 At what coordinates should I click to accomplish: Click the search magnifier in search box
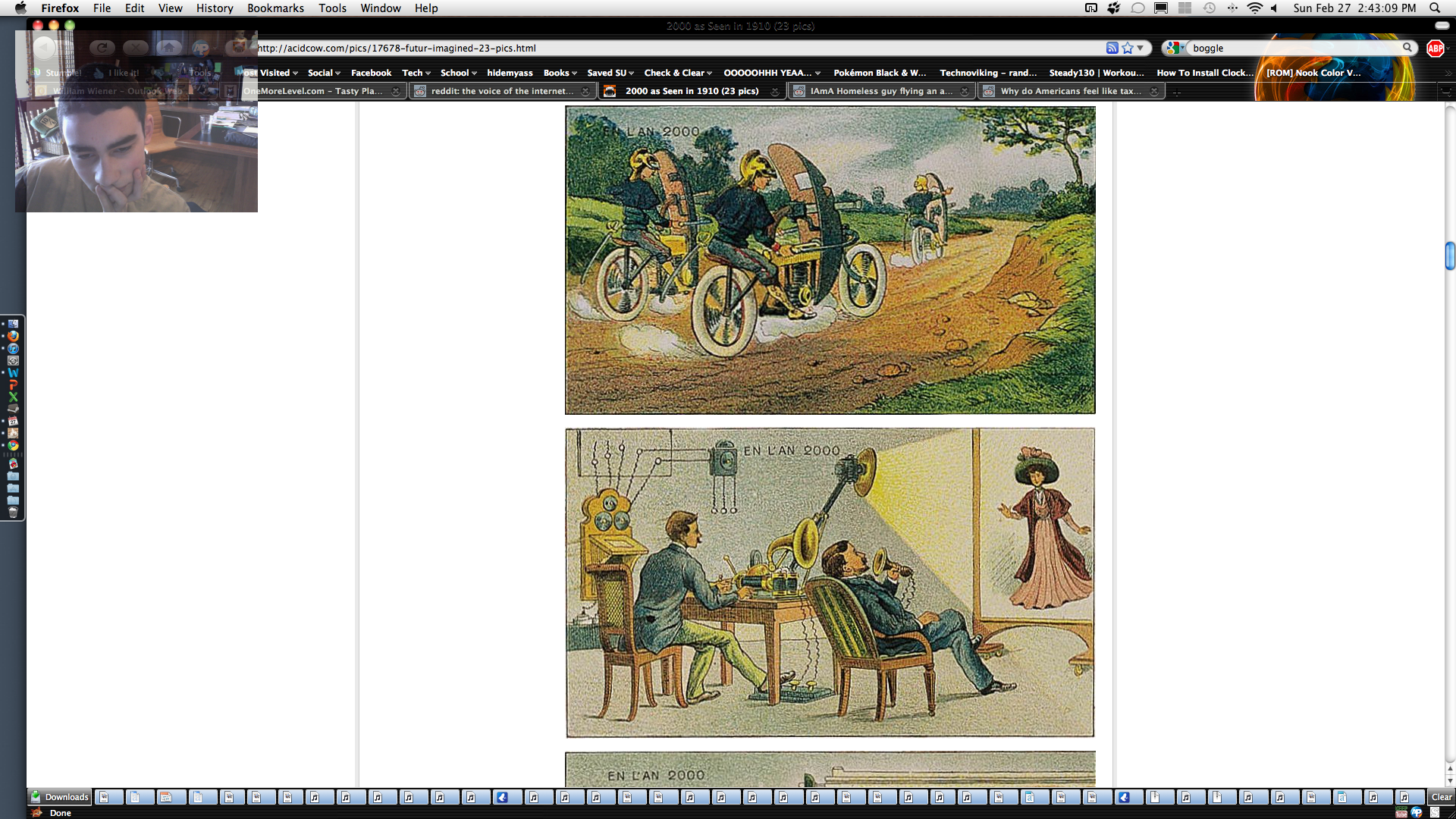coord(1407,48)
